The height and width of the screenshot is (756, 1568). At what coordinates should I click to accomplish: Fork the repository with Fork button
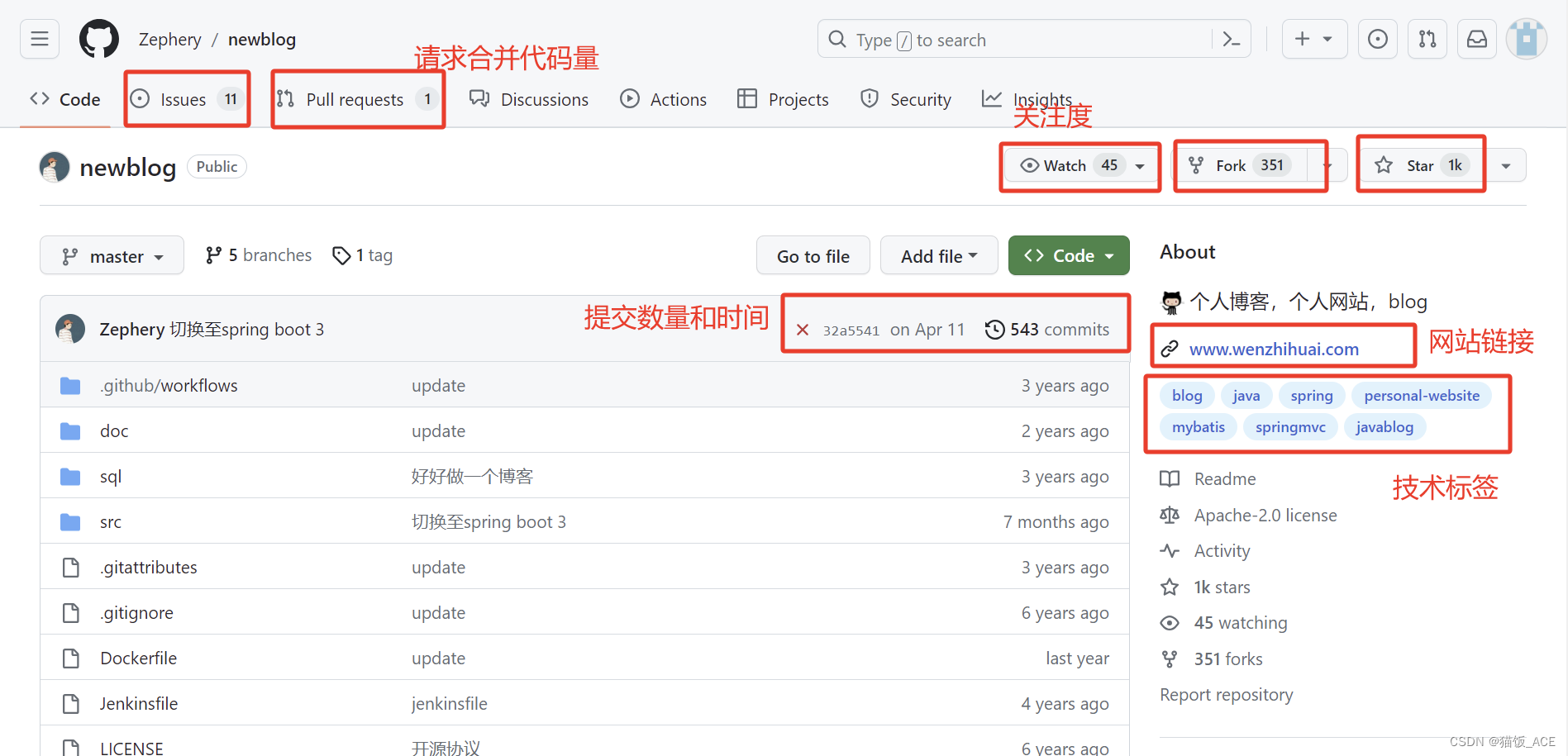1242,165
